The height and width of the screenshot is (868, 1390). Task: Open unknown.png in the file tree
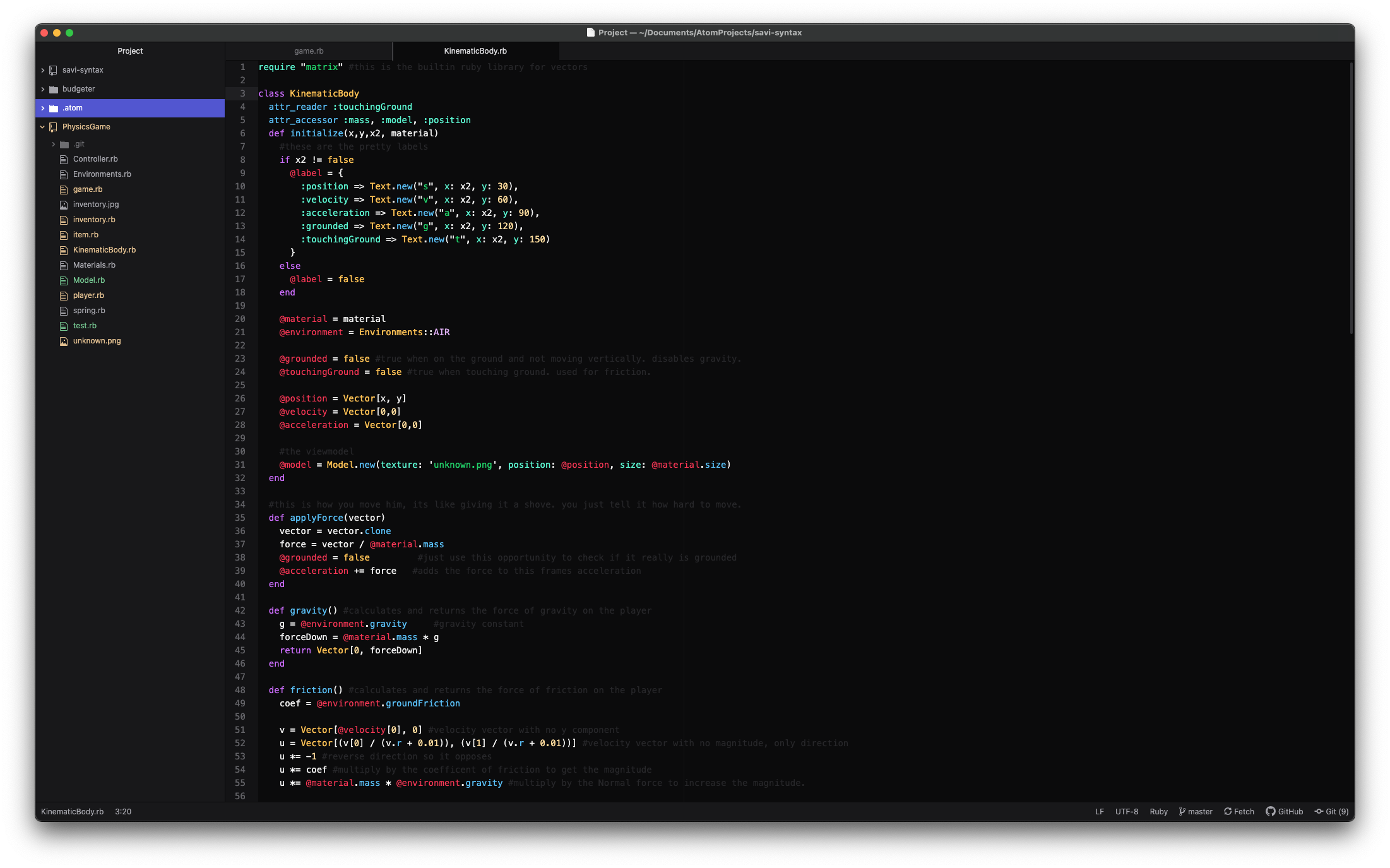[97, 341]
